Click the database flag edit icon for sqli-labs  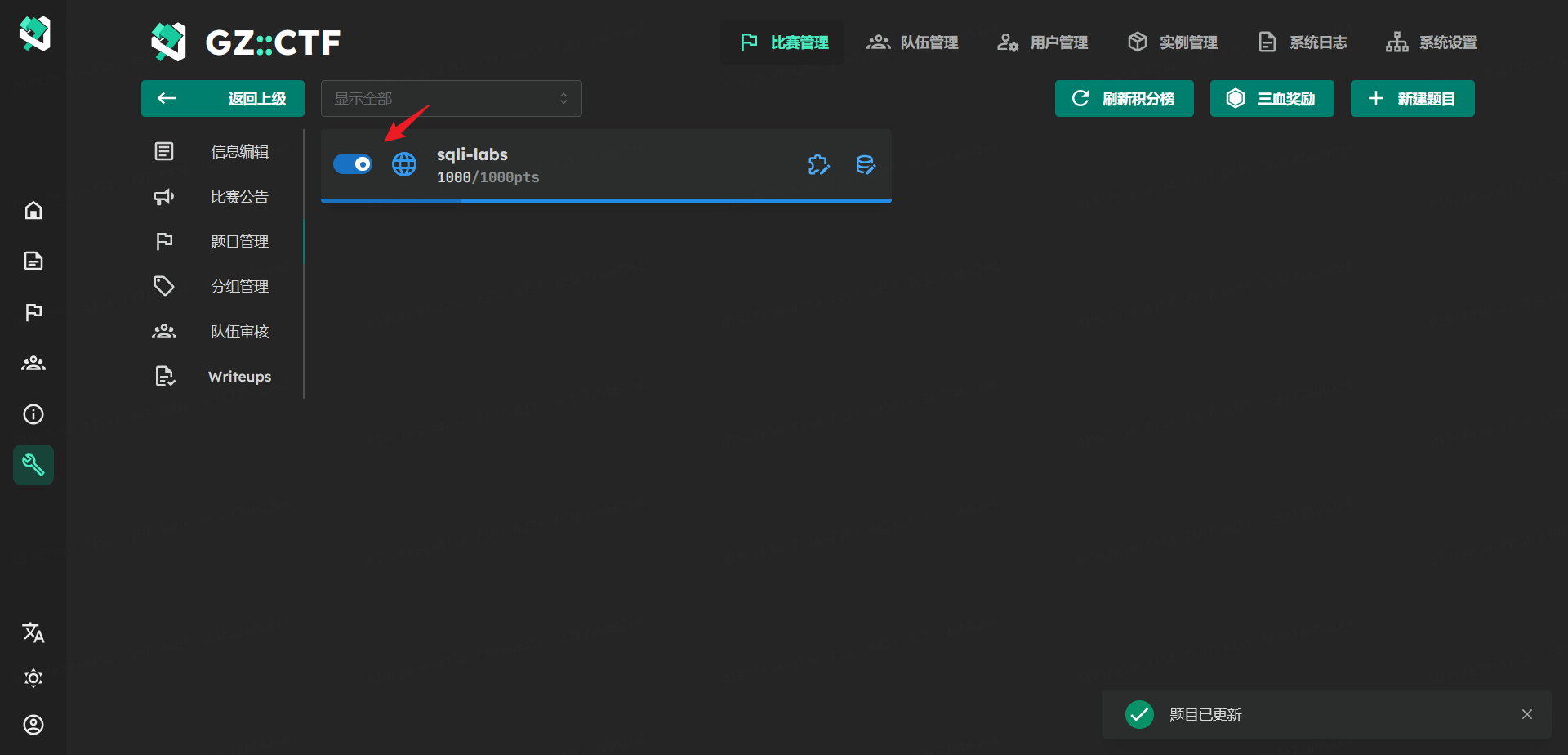865,165
